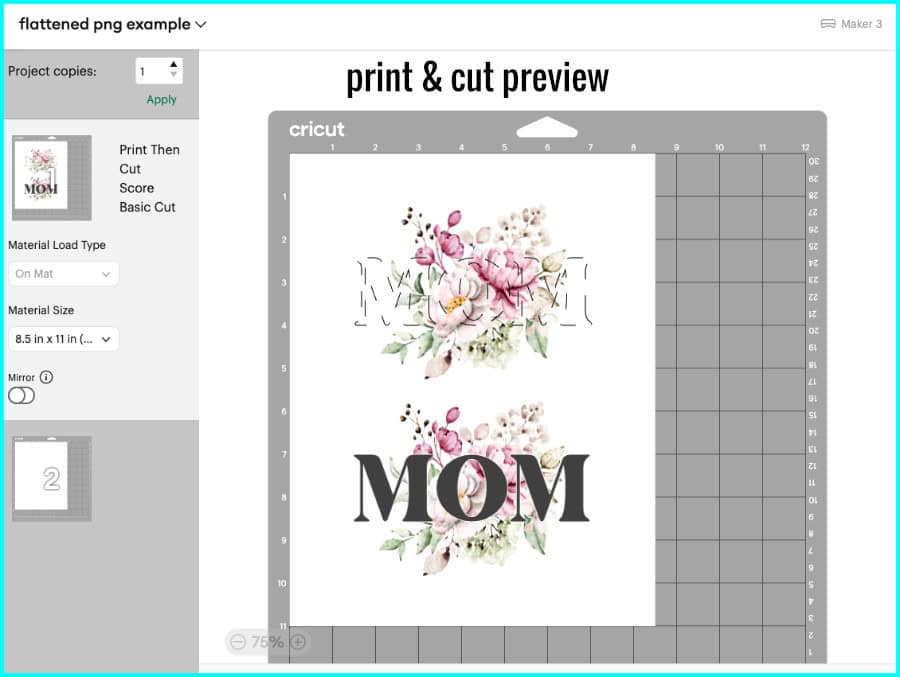Select mat 1 thumbnail with MOM design

(x=52, y=178)
